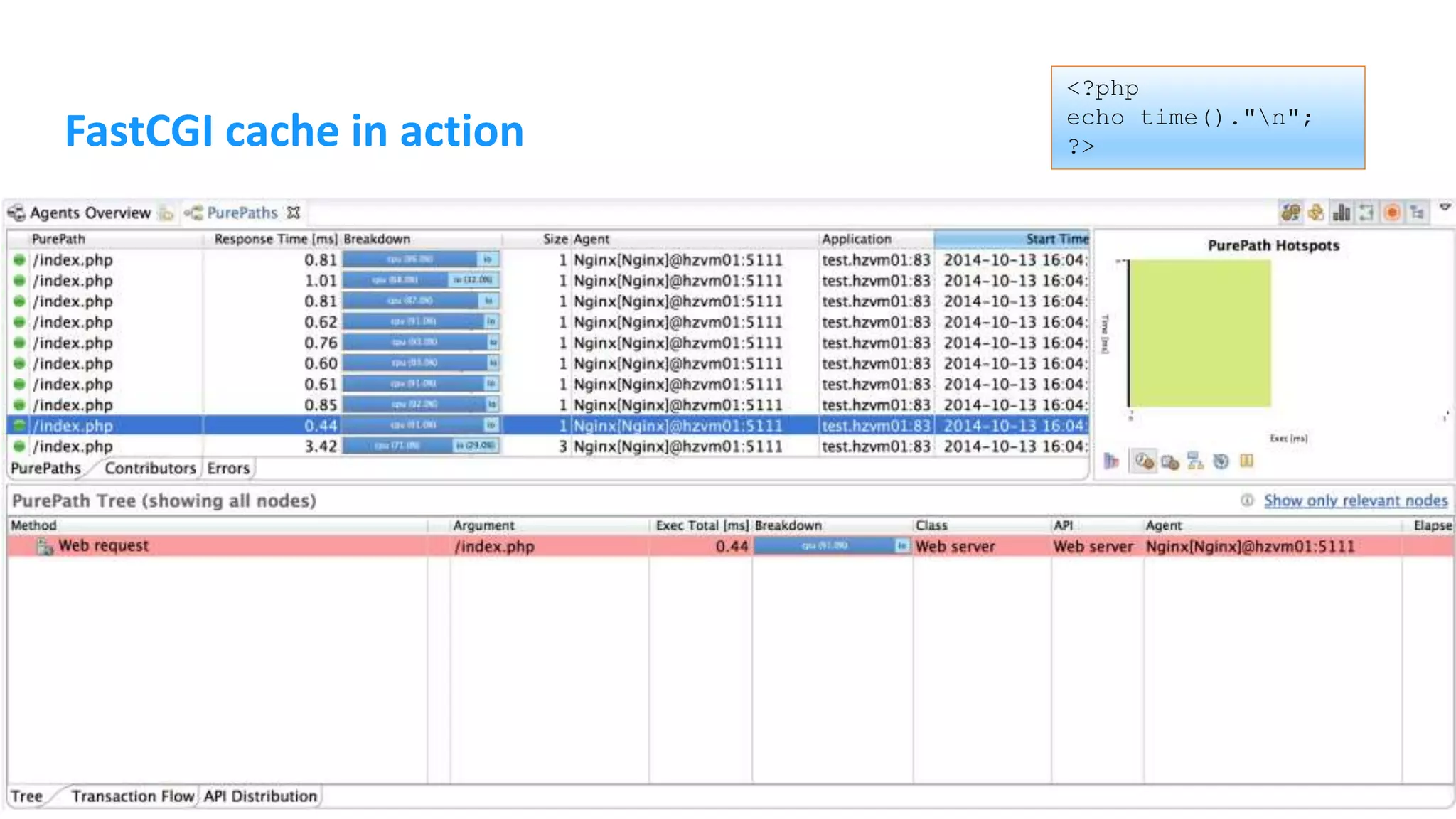Viewport: 1456px width, 819px height.
Task: Click the yellow columns icon below Hotspots chart
Action: click(x=1246, y=461)
